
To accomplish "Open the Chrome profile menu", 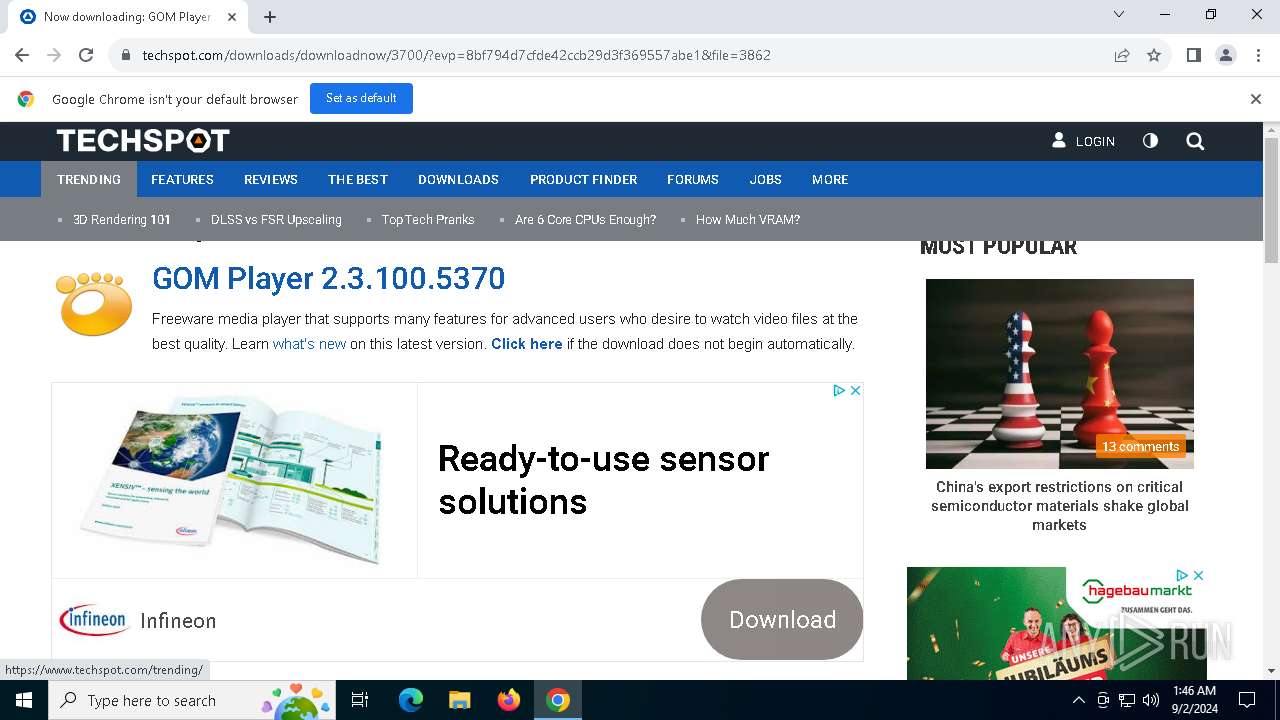I will pos(1226,55).
